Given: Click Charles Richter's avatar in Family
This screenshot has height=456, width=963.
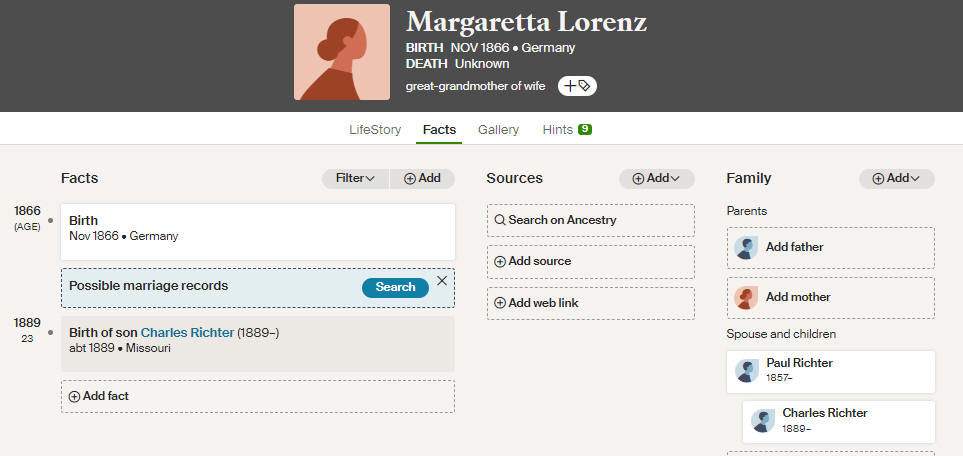Looking at the screenshot, I should (x=763, y=421).
